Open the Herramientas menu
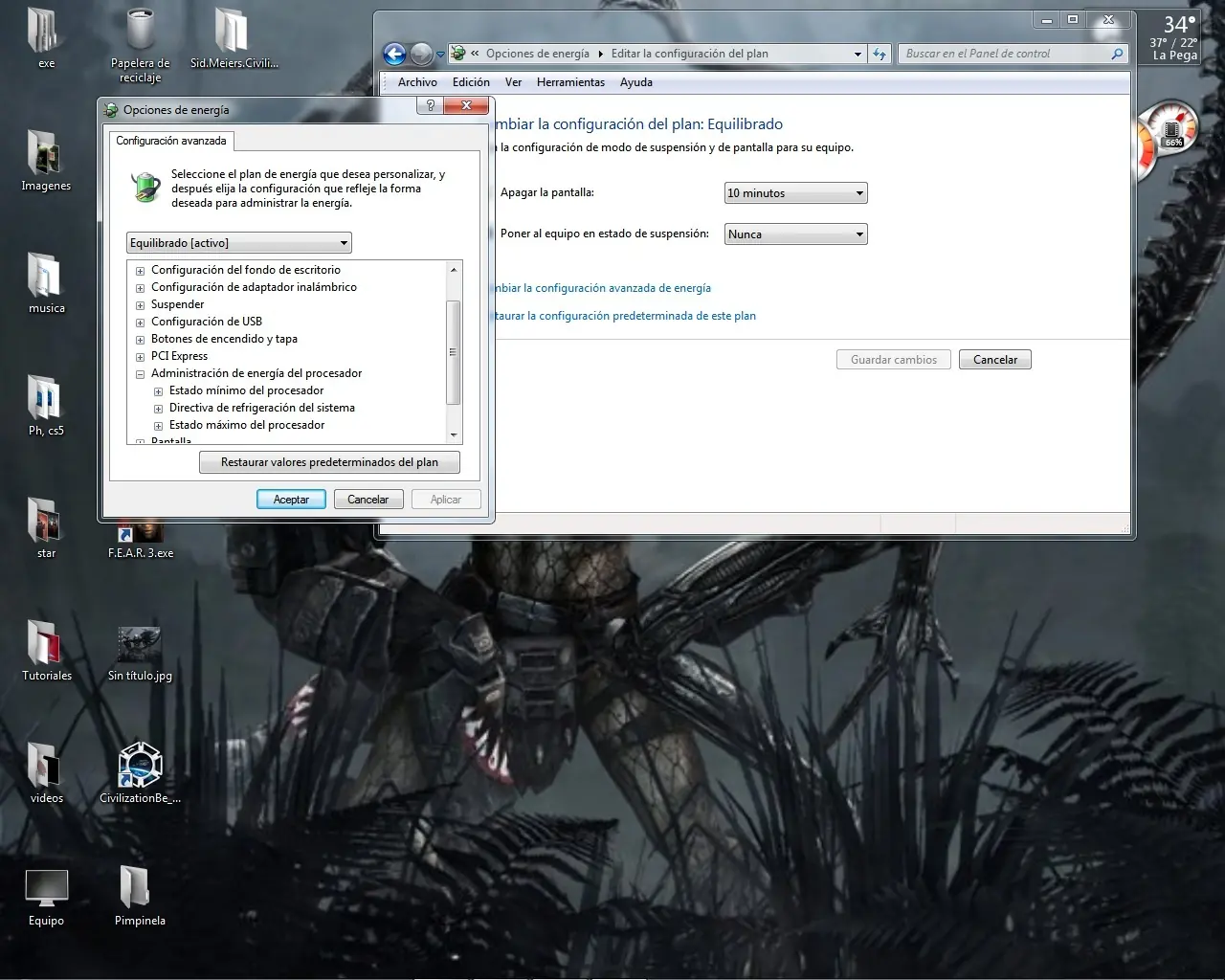Viewport: 1225px width, 980px height. (x=570, y=82)
